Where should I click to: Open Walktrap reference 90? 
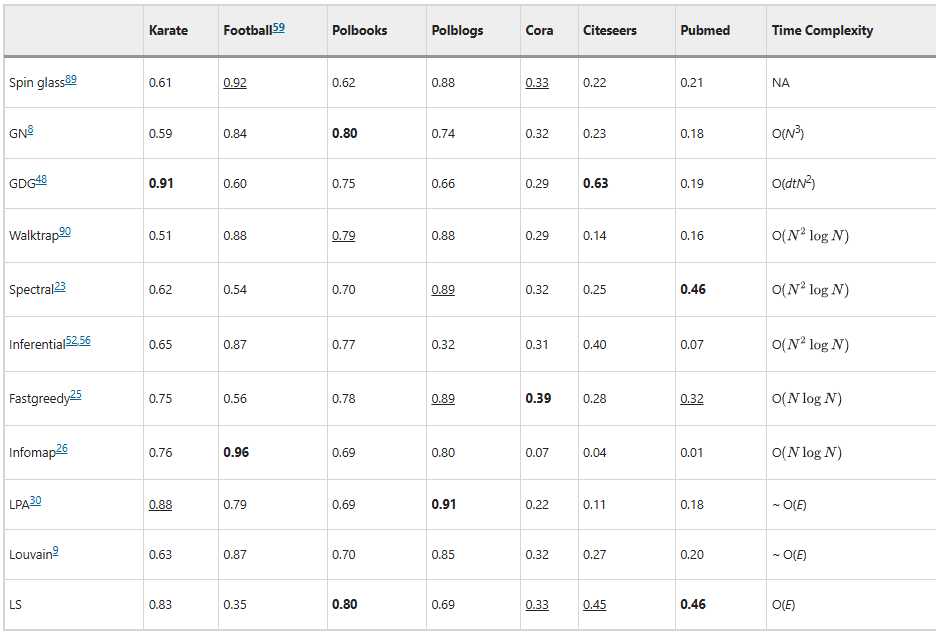[65, 232]
